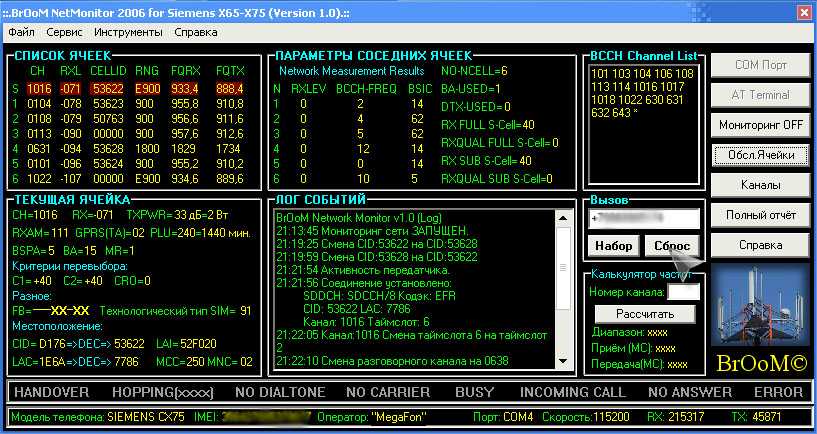Click the event log scrollbar up arrow
Image resolution: width=817 pixels, height=434 pixels.
click(x=563, y=218)
